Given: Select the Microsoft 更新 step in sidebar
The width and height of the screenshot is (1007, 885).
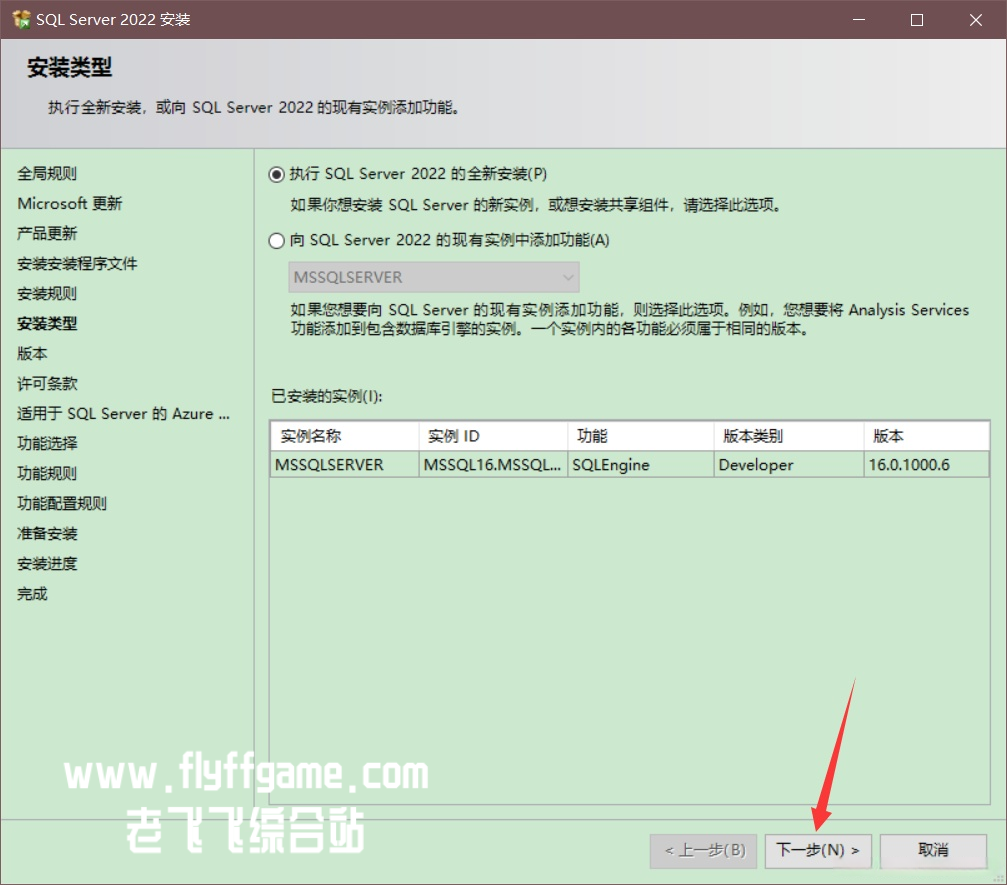Looking at the screenshot, I should 69,204.
